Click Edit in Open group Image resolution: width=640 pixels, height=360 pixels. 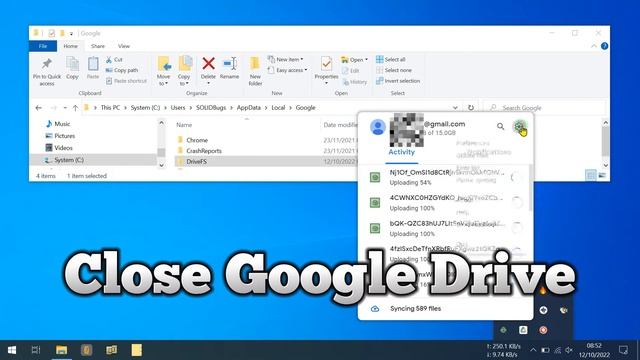350,71
